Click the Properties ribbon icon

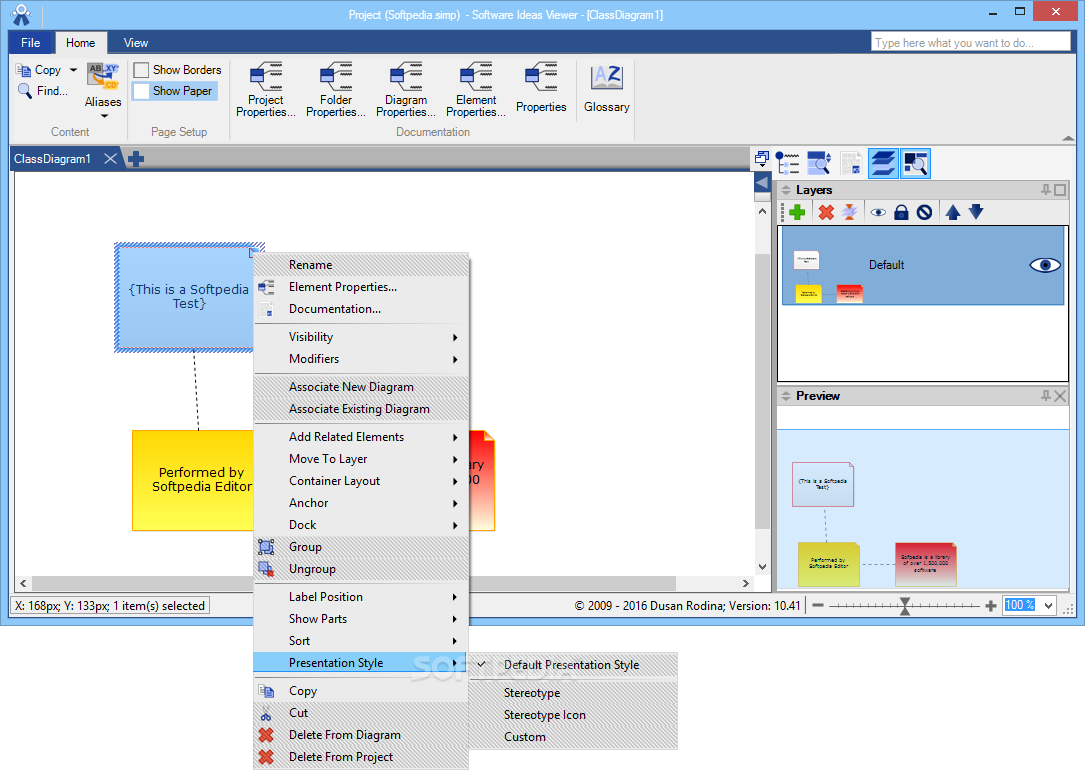click(541, 87)
